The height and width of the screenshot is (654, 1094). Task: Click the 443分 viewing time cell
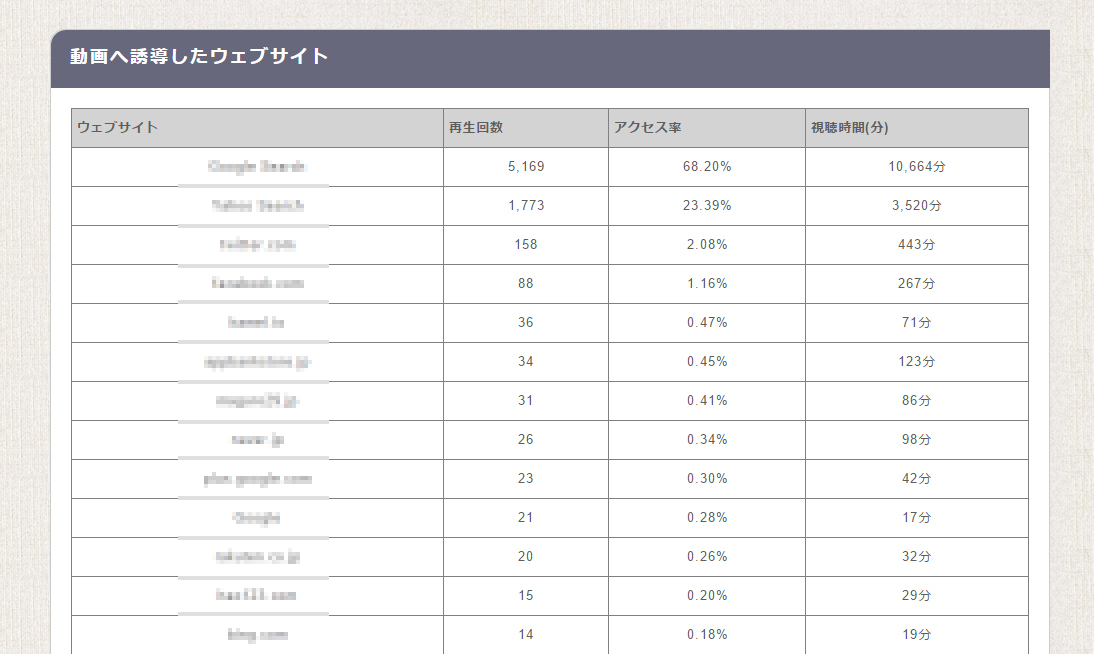click(x=917, y=245)
